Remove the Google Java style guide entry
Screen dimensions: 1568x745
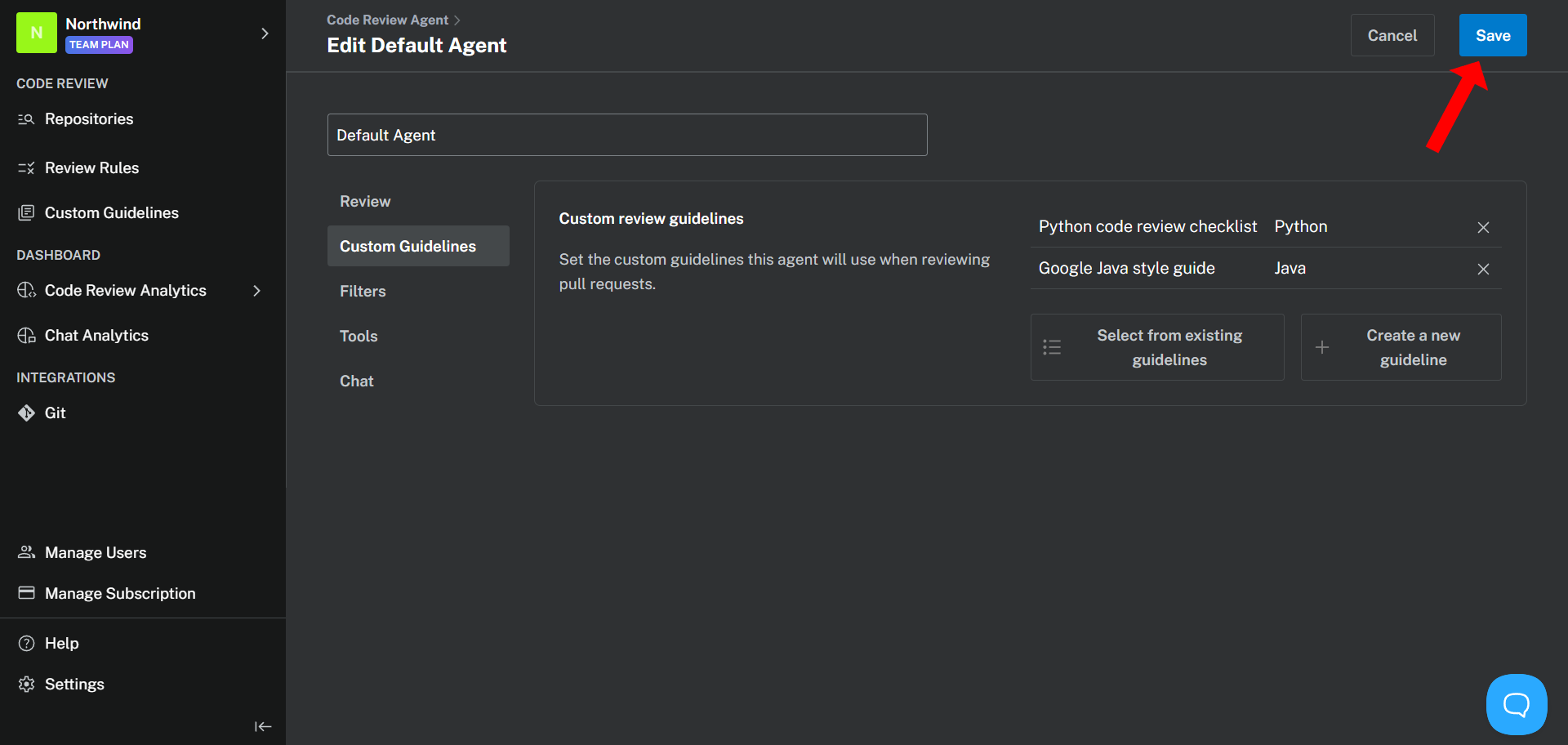(x=1483, y=269)
